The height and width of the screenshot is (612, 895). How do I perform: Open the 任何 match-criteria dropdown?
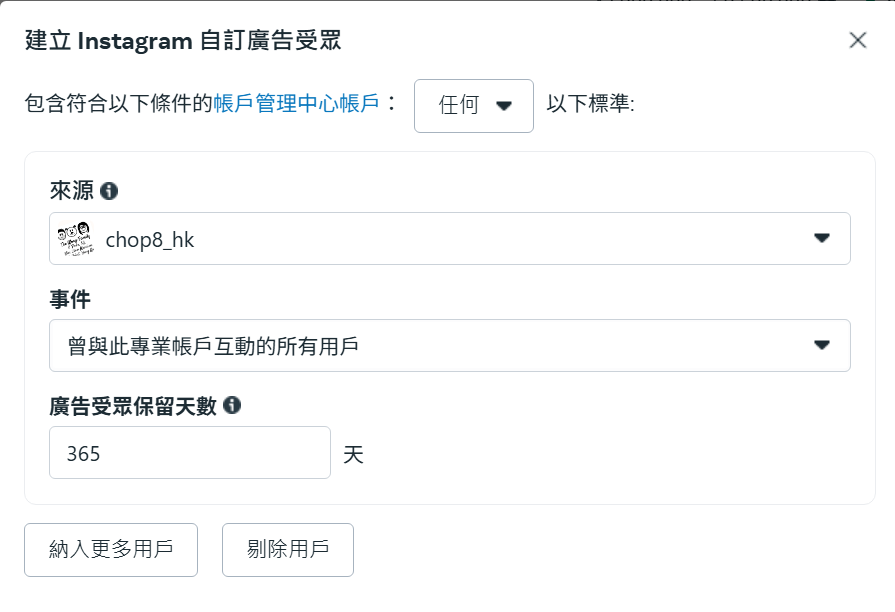[x=473, y=106]
